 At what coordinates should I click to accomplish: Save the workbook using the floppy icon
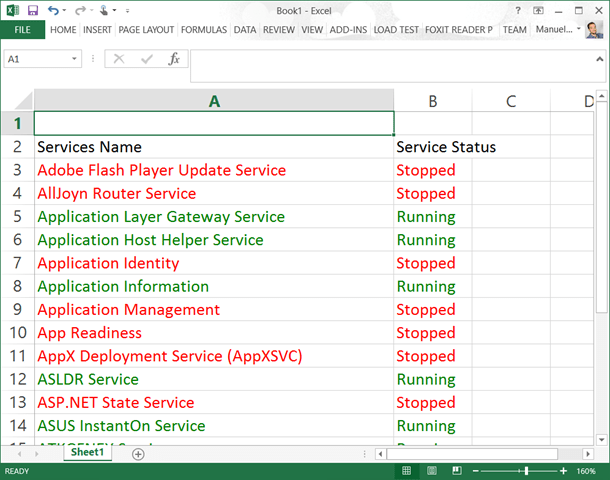point(33,11)
